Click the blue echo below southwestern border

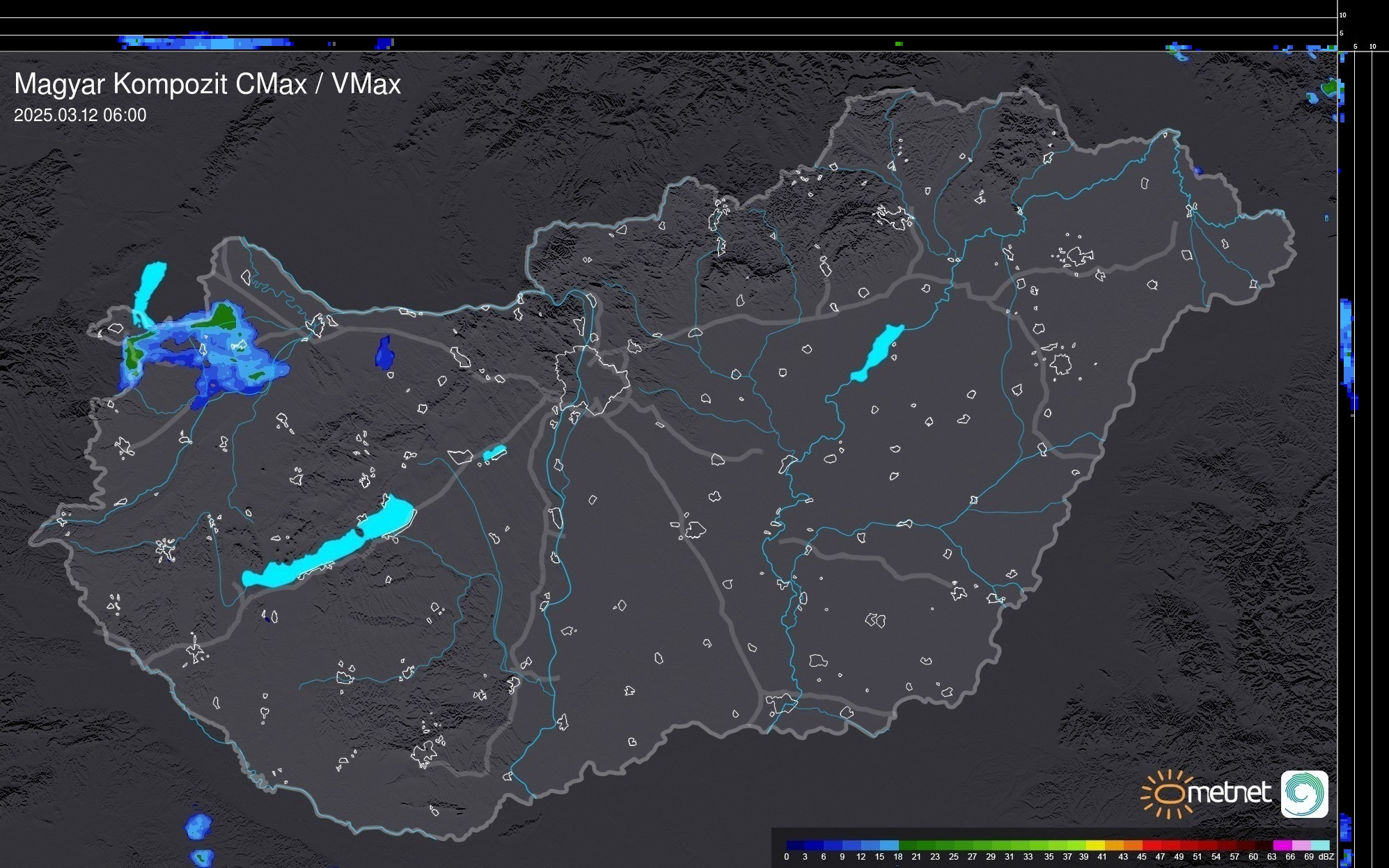point(198,826)
